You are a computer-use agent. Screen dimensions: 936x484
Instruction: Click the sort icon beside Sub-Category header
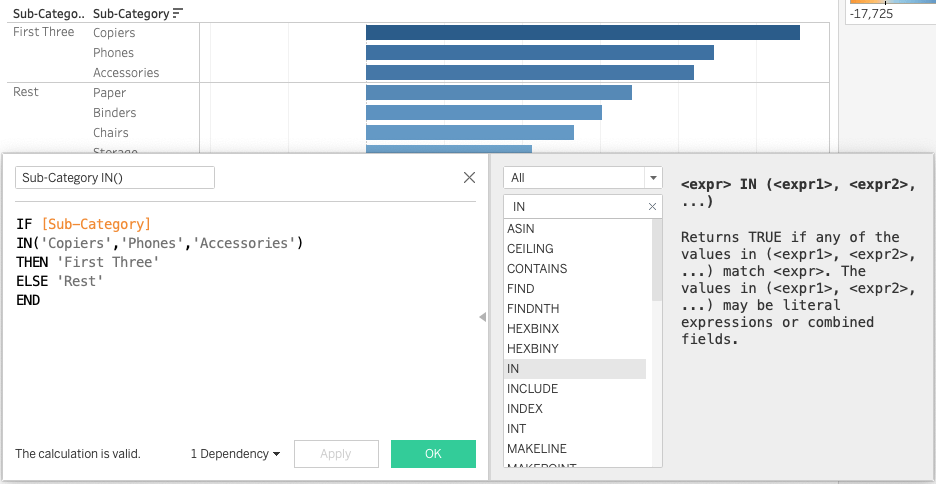tap(178, 14)
